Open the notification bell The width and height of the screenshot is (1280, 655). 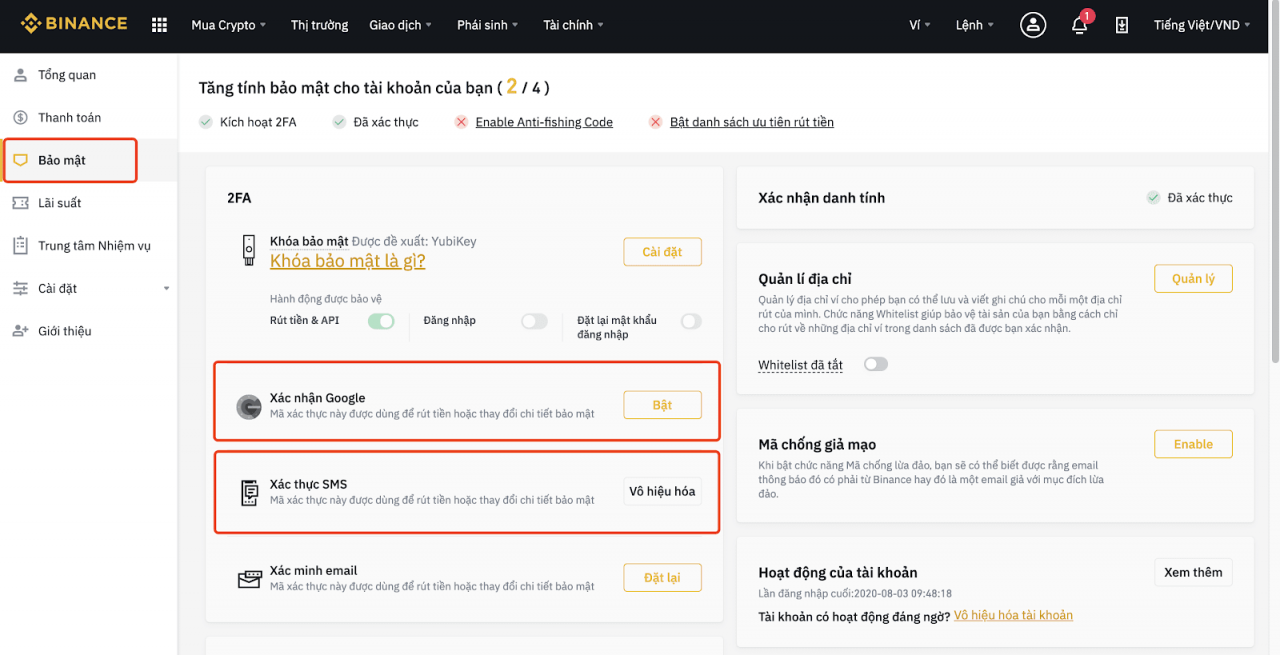click(x=1079, y=25)
